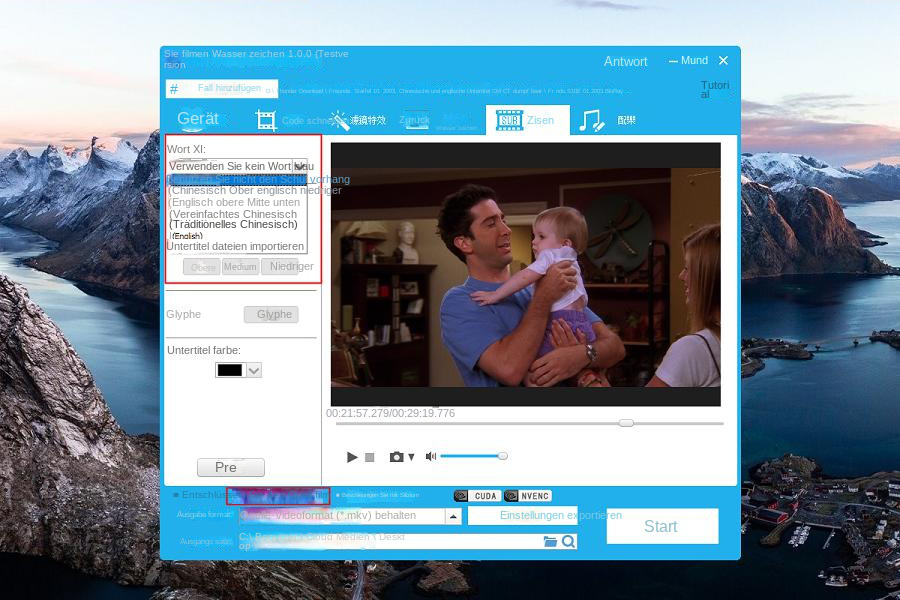900x600 pixels.
Task: Open the Zisen subtitle tab
Action: [x=527, y=120]
